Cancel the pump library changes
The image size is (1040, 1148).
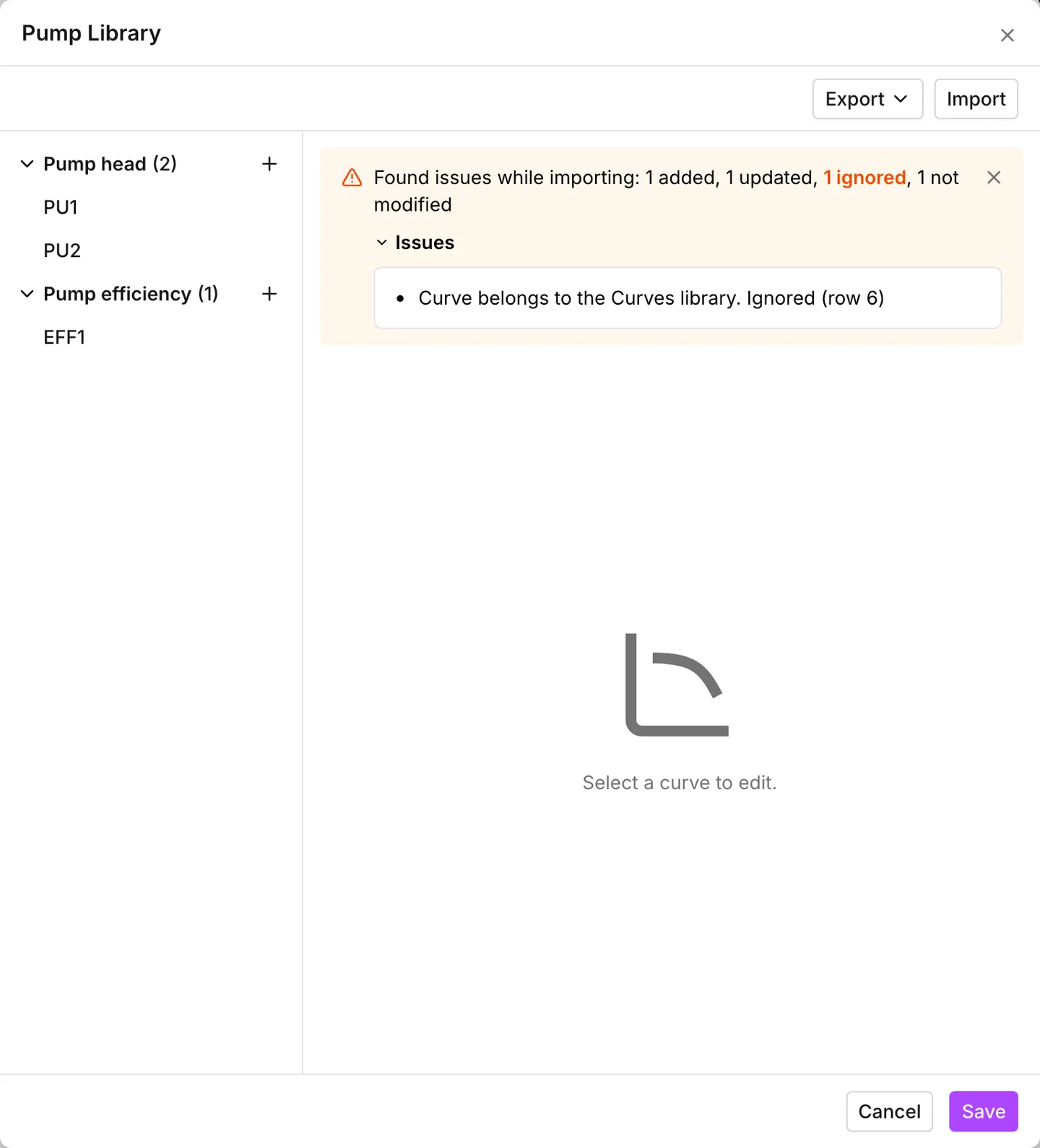(889, 1111)
